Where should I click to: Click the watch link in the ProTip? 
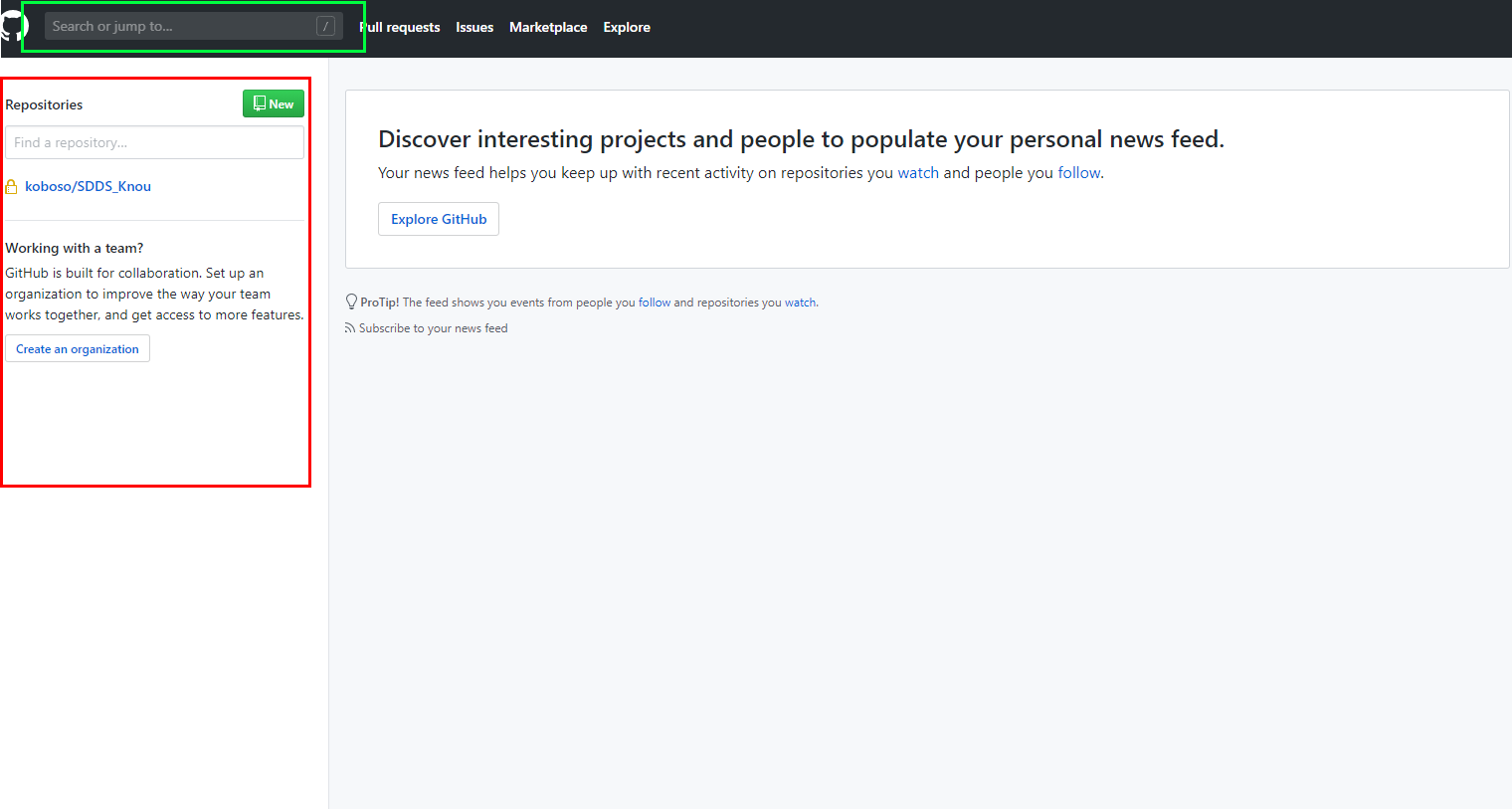pyautogui.click(x=801, y=303)
